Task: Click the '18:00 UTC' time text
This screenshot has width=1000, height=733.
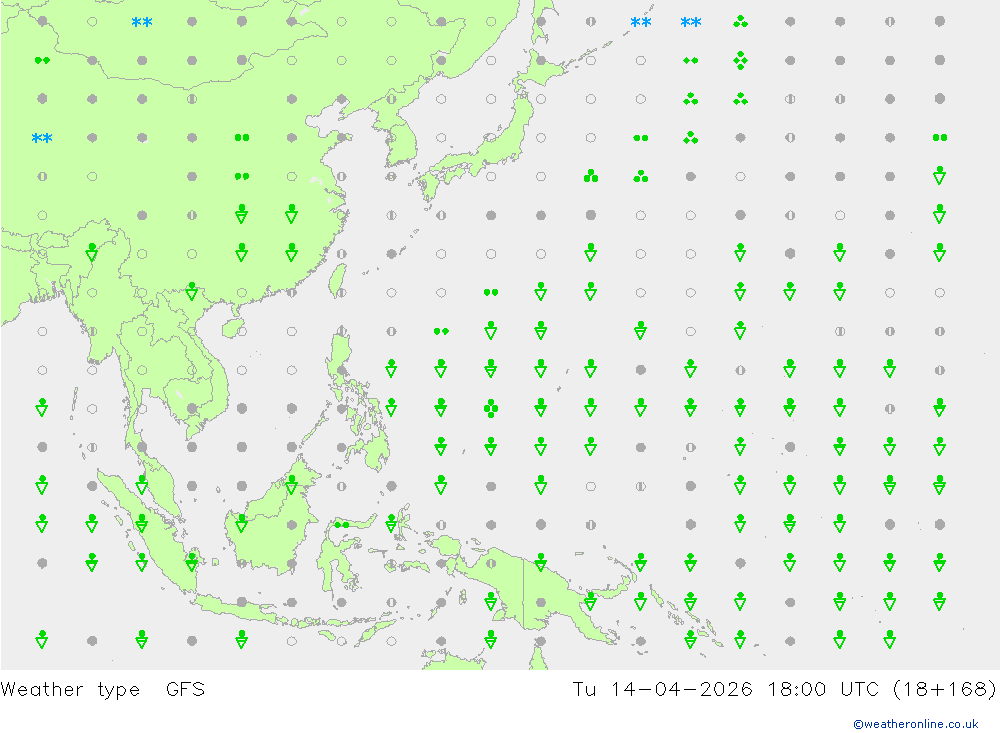Action: [823, 690]
